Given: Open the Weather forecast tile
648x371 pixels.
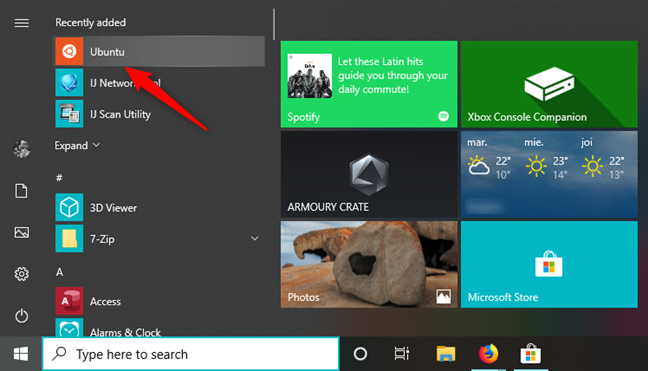Looking at the screenshot, I should click(x=549, y=174).
